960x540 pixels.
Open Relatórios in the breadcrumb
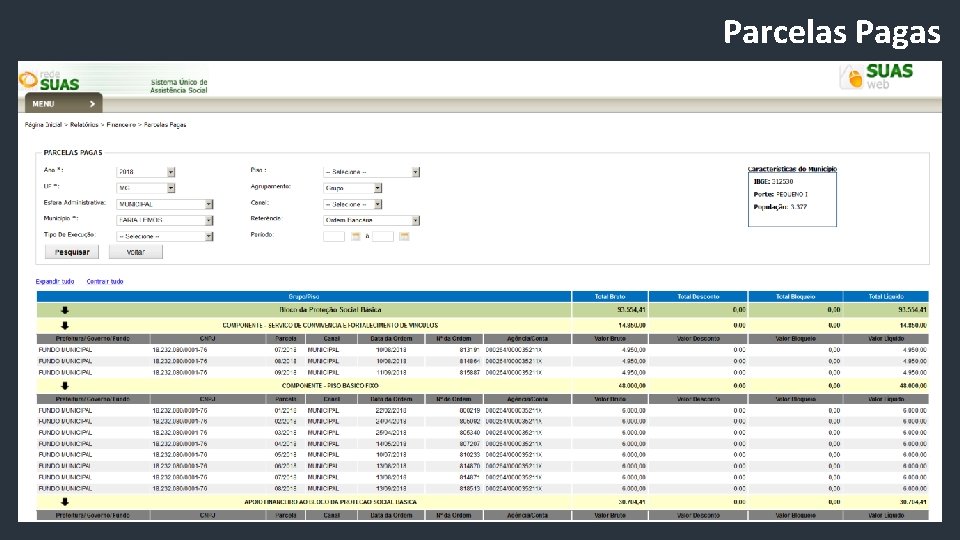coord(84,125)
